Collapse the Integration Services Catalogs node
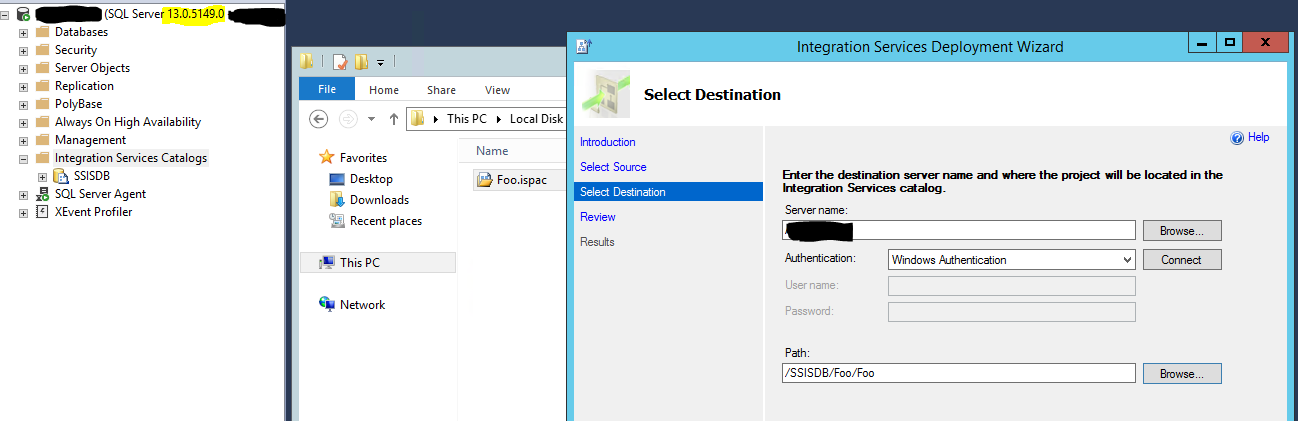The image size is (1298, 421). [x=23, y=158]
